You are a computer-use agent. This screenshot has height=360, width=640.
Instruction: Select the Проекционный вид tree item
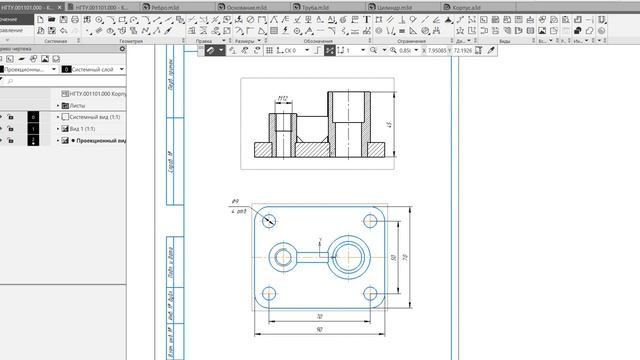101,141
